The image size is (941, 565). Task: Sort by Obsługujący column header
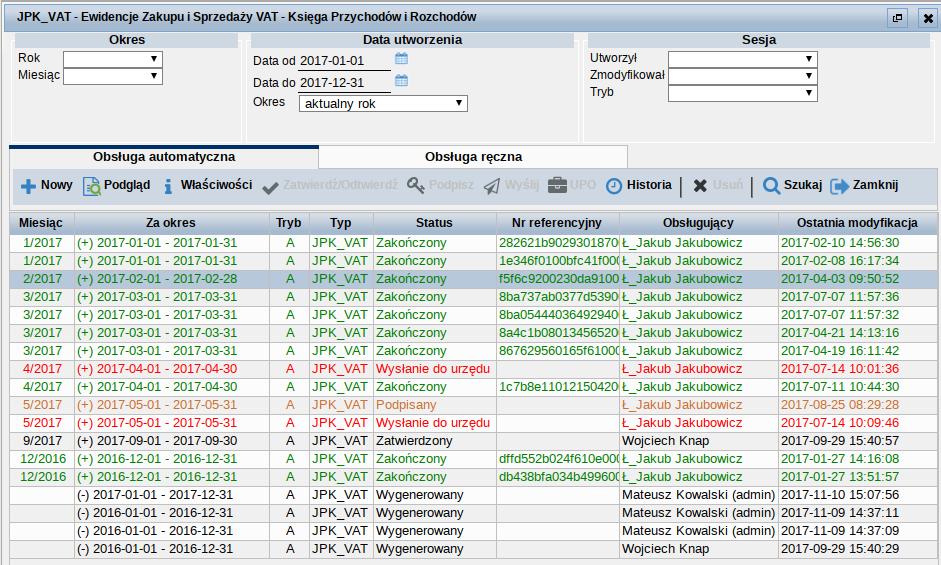pyautogui.click(x=698, y=223)
